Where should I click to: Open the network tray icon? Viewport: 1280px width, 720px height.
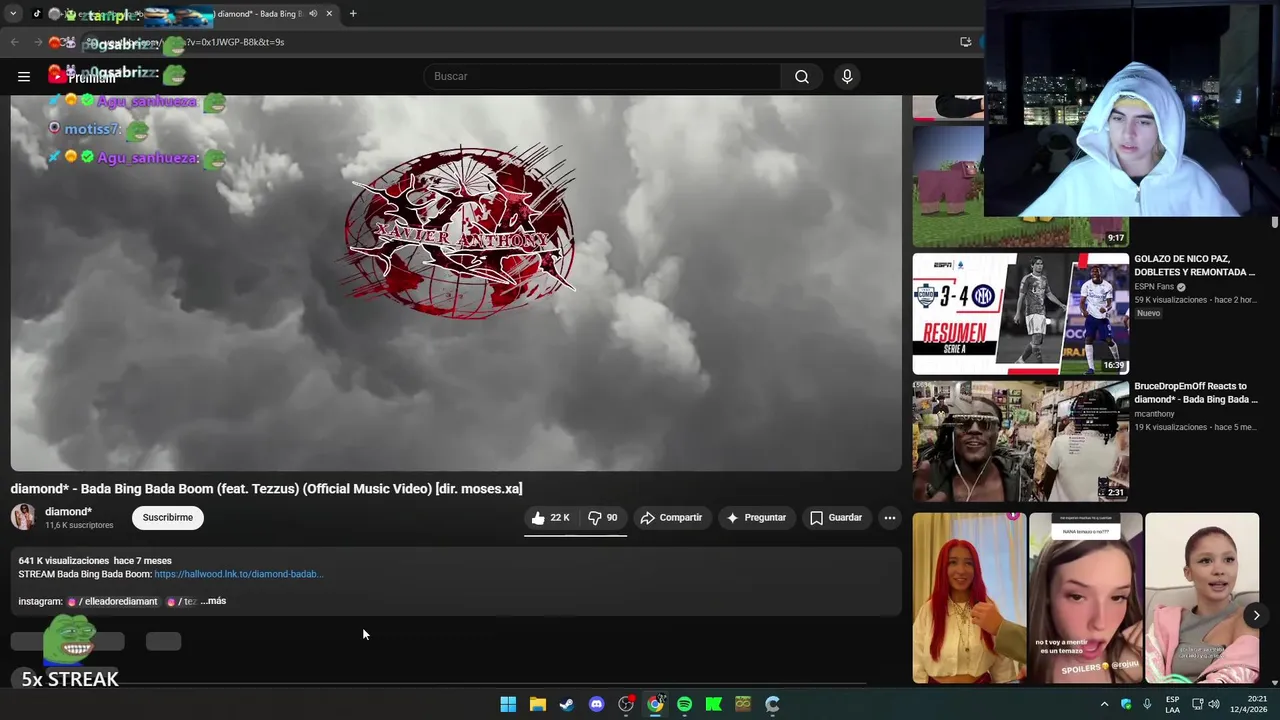coord(1197,704)
